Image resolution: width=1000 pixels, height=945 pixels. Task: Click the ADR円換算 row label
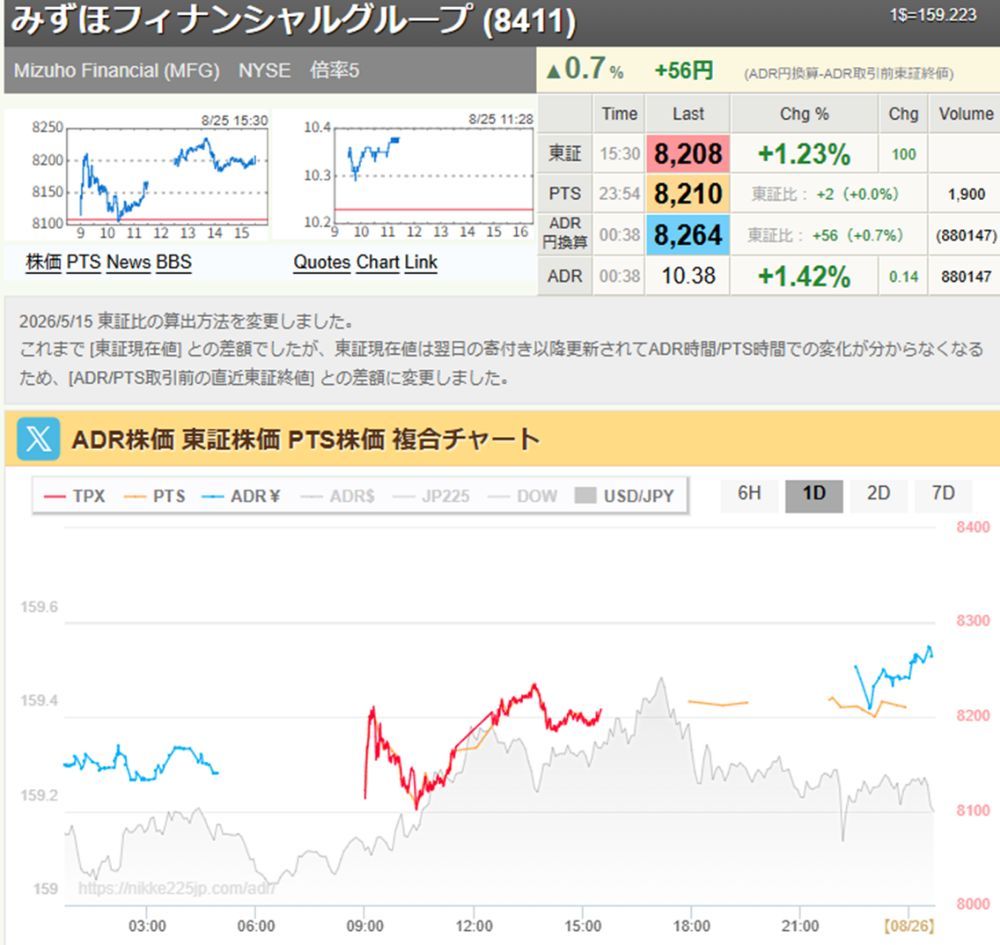[565, 233]
